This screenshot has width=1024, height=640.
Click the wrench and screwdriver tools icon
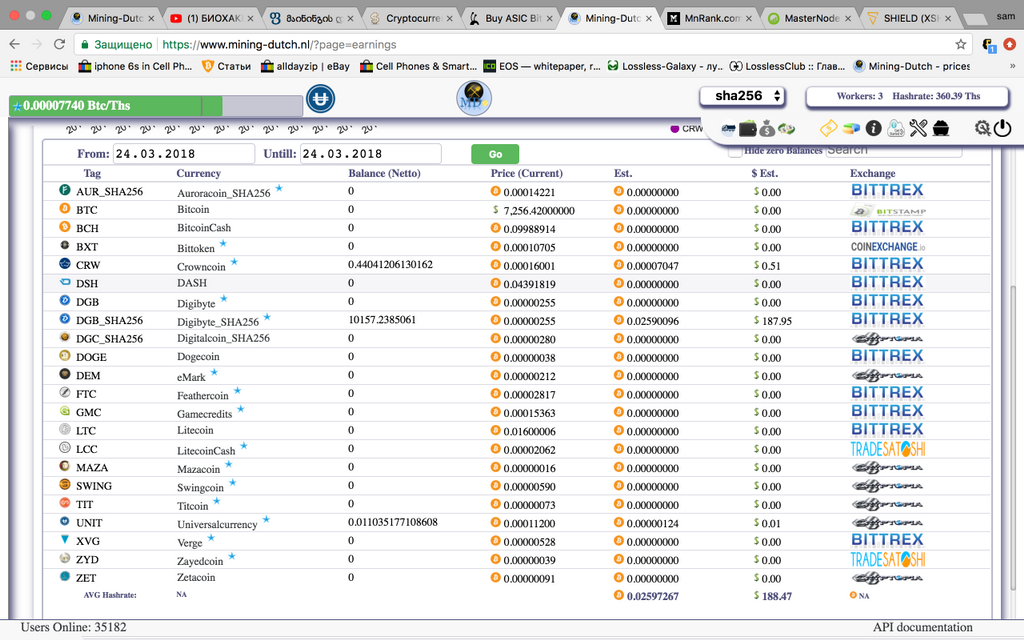(918, 128)
